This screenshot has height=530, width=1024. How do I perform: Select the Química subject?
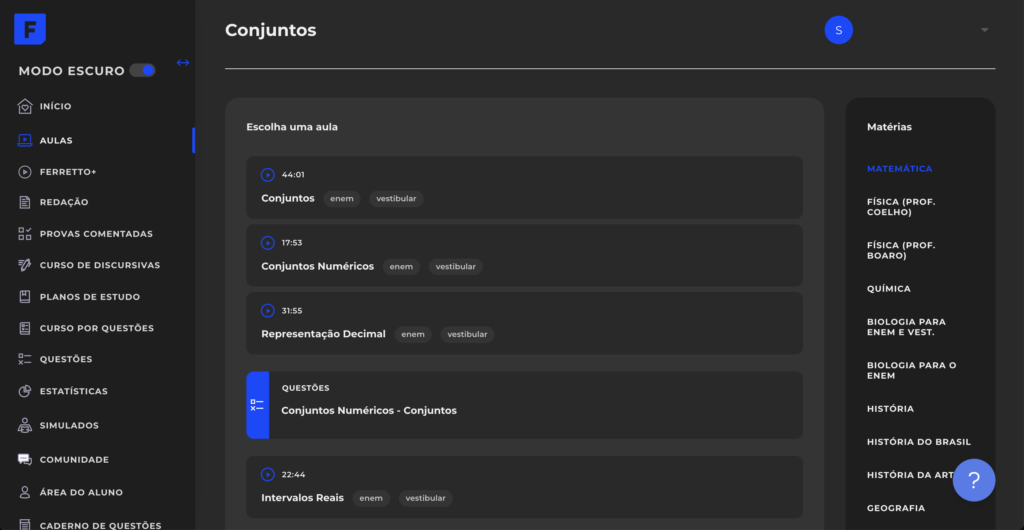[889, 288]
